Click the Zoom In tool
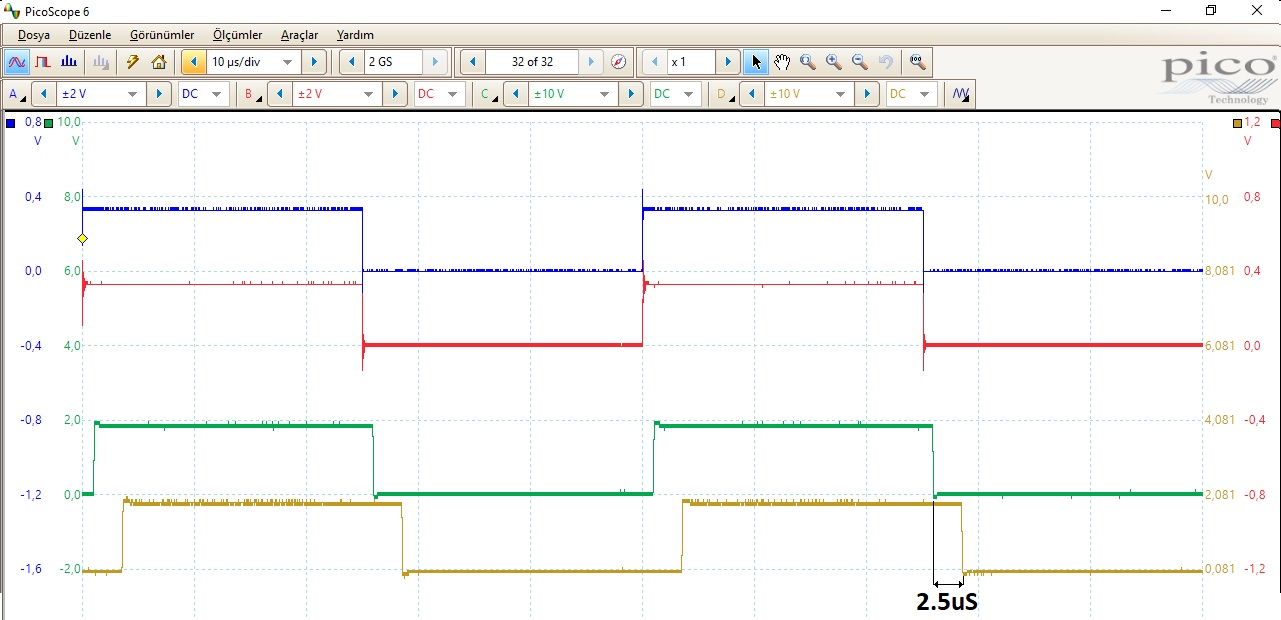The width and height of the screenshot is (1281, 620). tap(834, 62)
